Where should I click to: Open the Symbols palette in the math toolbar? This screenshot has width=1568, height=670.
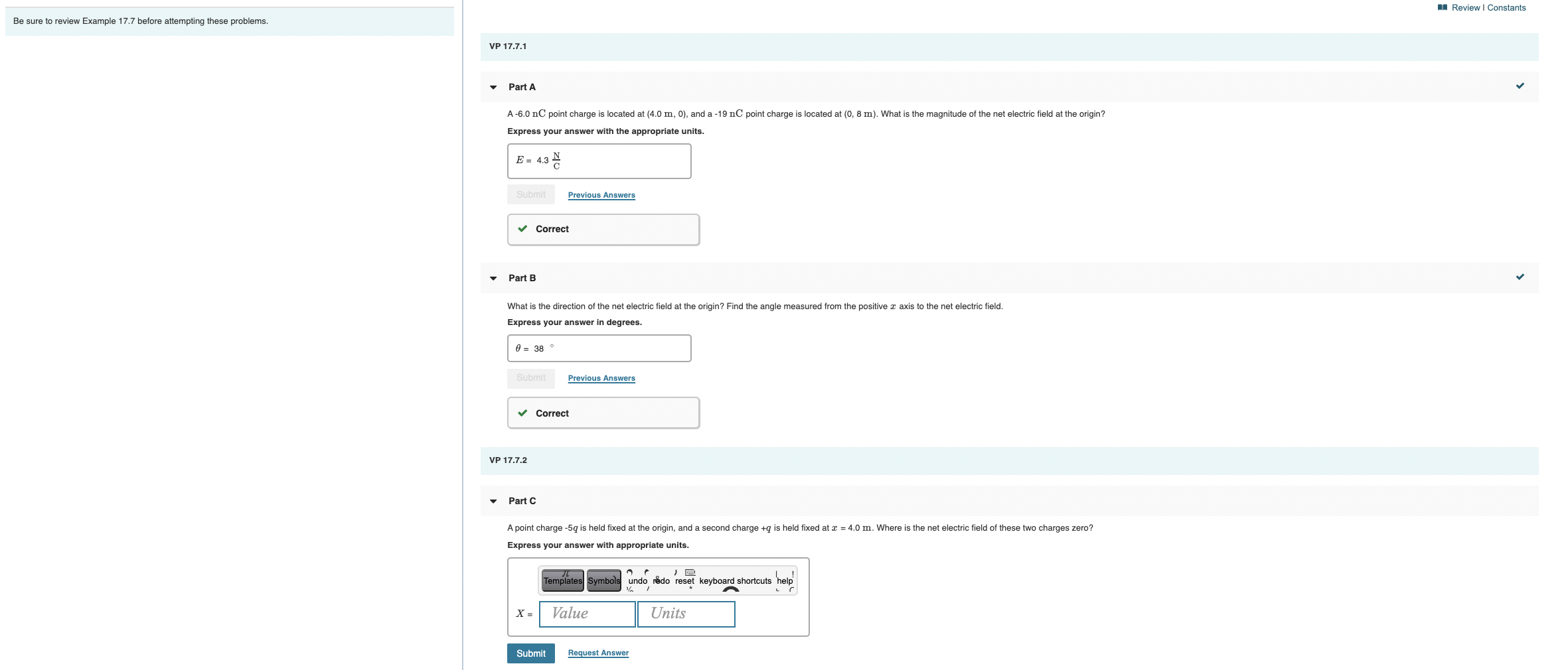click(603, 580)
